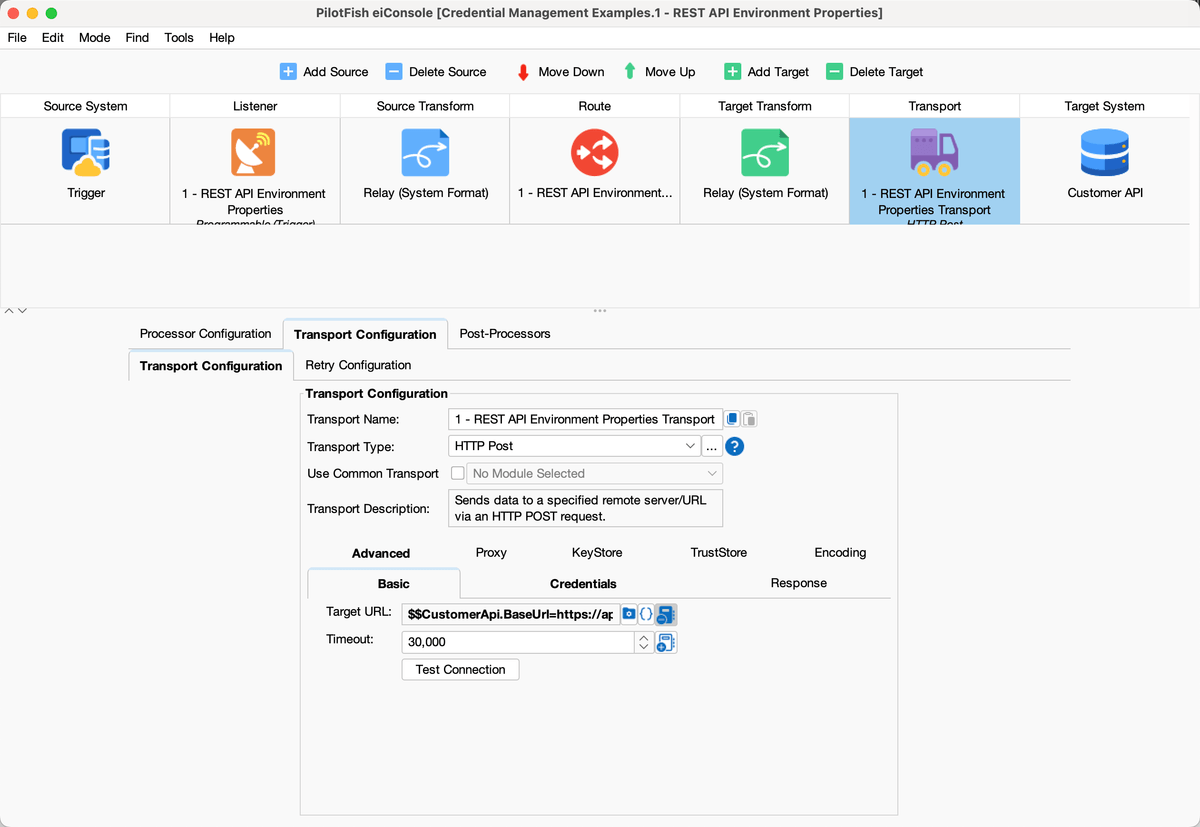Open the blue help question mark icon

point(734,447)
